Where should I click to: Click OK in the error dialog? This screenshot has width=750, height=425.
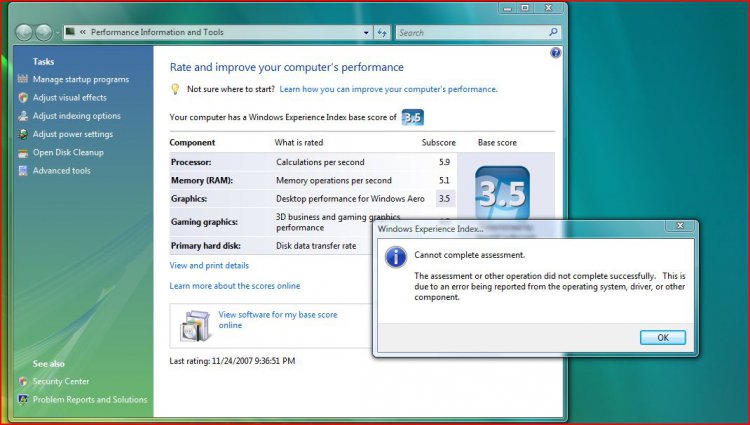click(662, 338)
